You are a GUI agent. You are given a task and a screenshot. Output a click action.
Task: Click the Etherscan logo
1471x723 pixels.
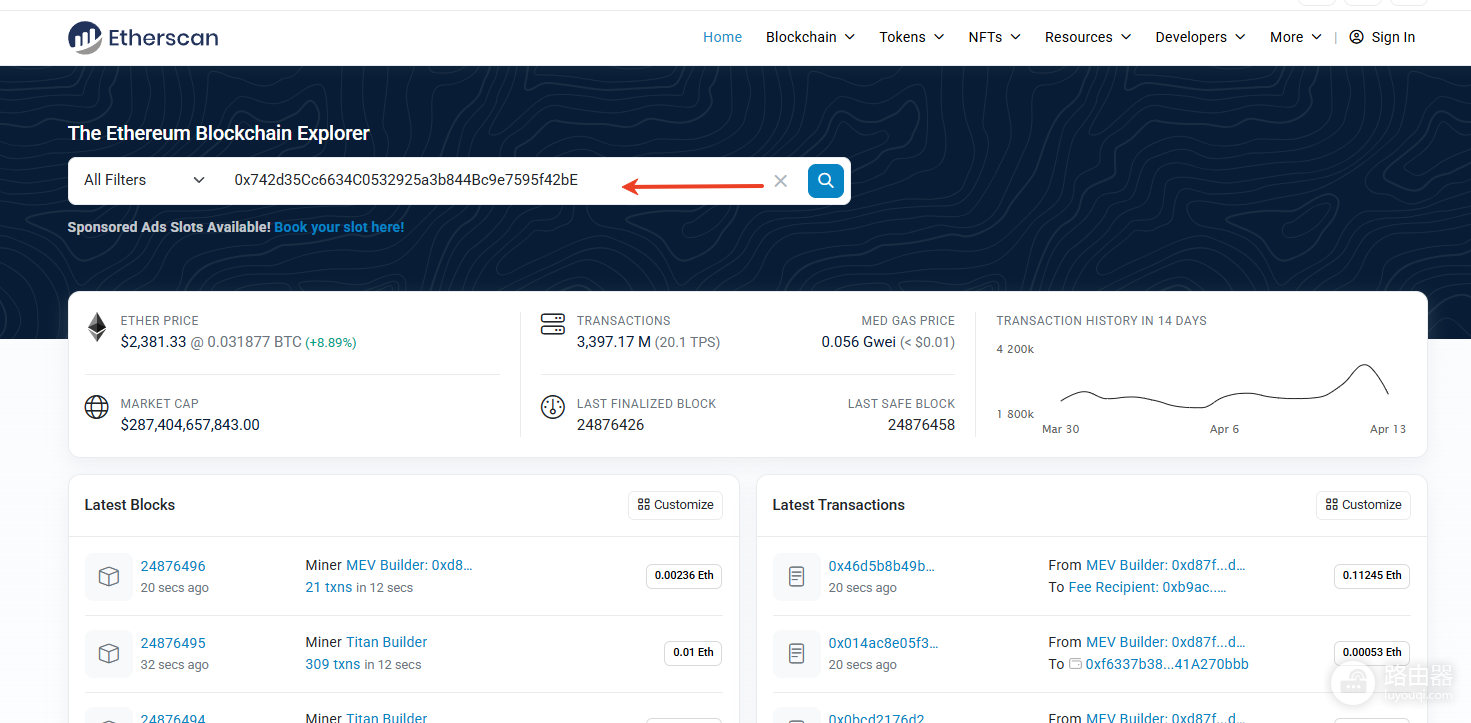click(143, 38)
